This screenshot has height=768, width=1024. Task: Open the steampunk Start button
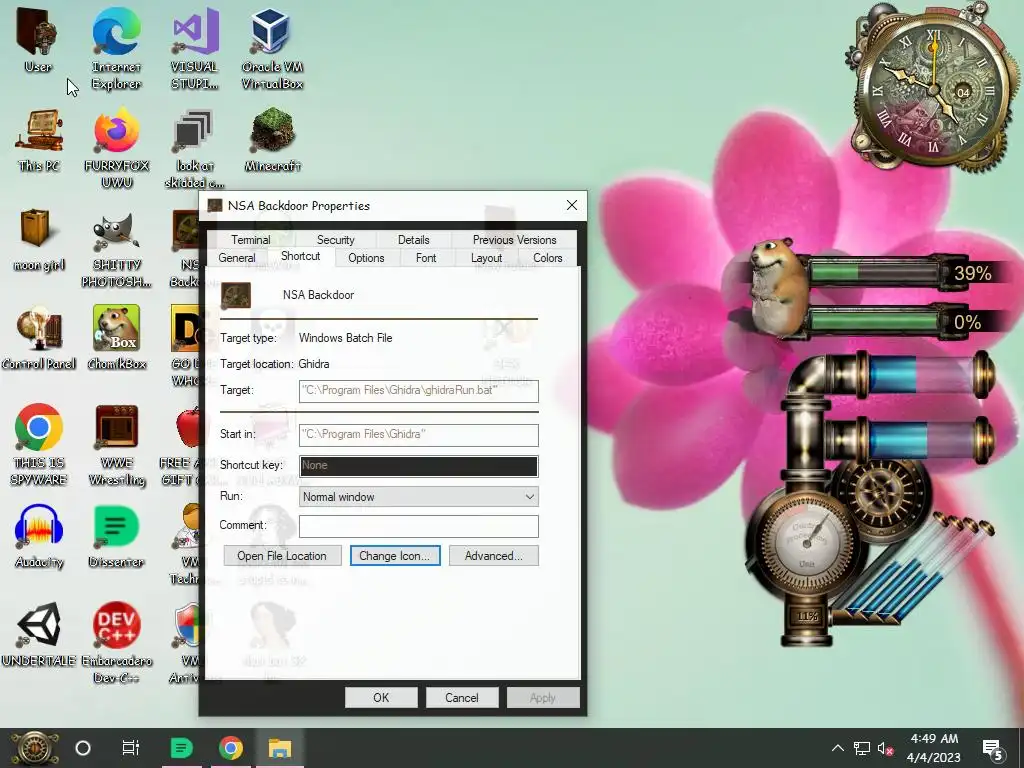click(x=34, y=748)
